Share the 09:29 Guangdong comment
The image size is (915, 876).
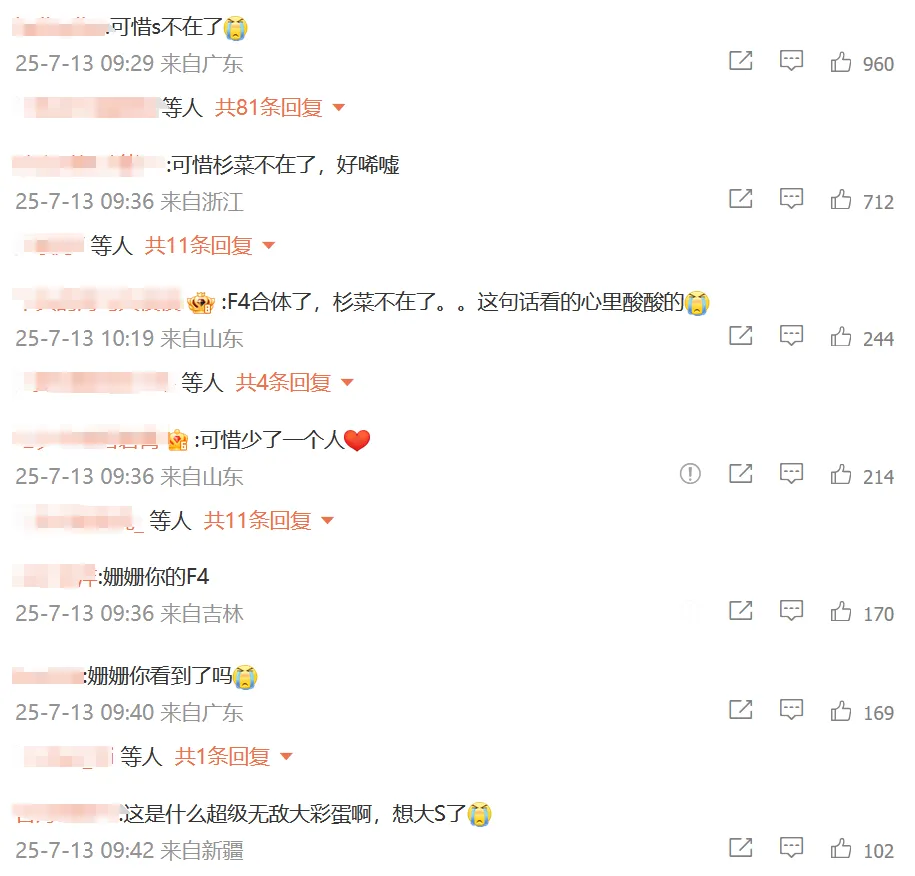[x=741, y=61]
